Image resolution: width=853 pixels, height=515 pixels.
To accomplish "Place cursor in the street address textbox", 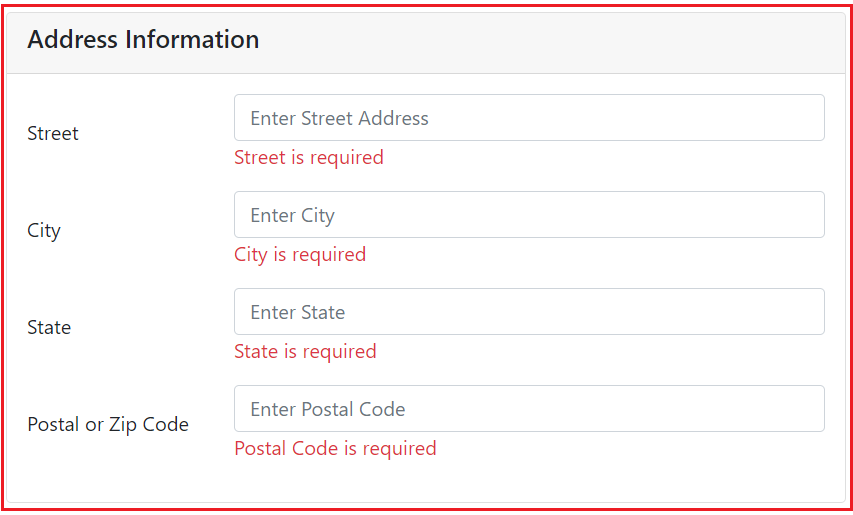I will coord(529,117).
